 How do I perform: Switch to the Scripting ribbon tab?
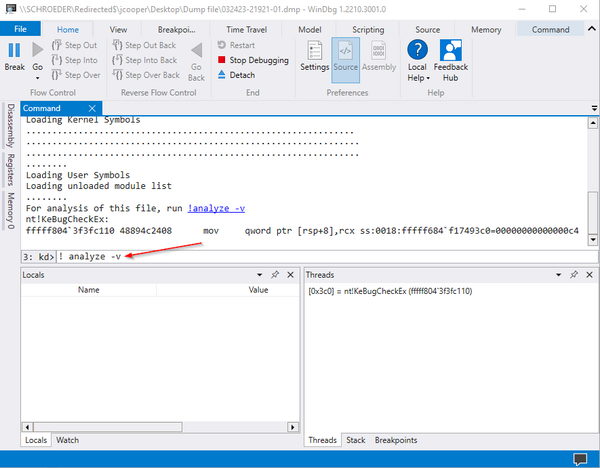point(368,29)
